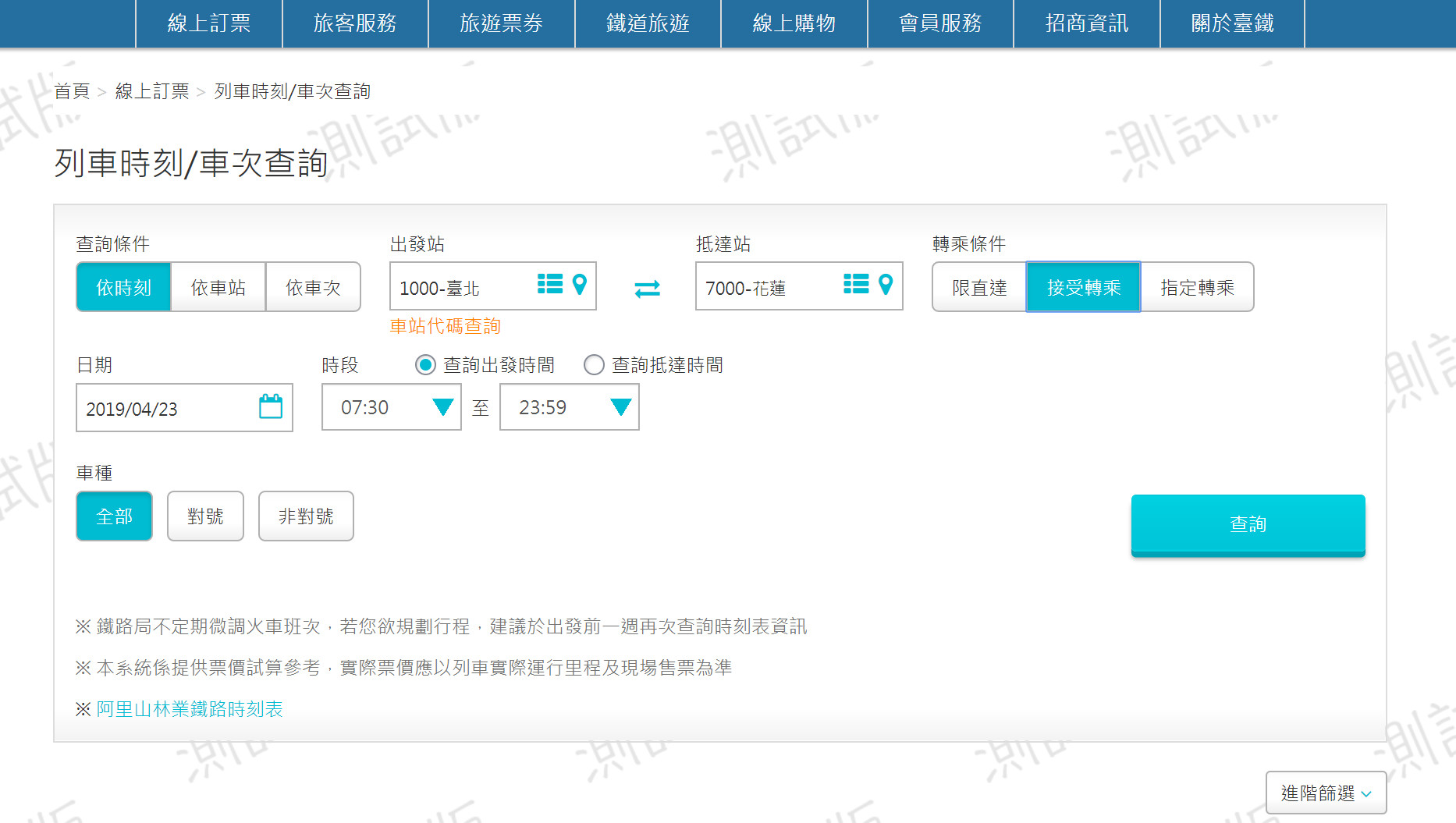Viewport: 1456px width, 823px height.
Task: Select 非對號 train type
Action: (x=306, y=516)
